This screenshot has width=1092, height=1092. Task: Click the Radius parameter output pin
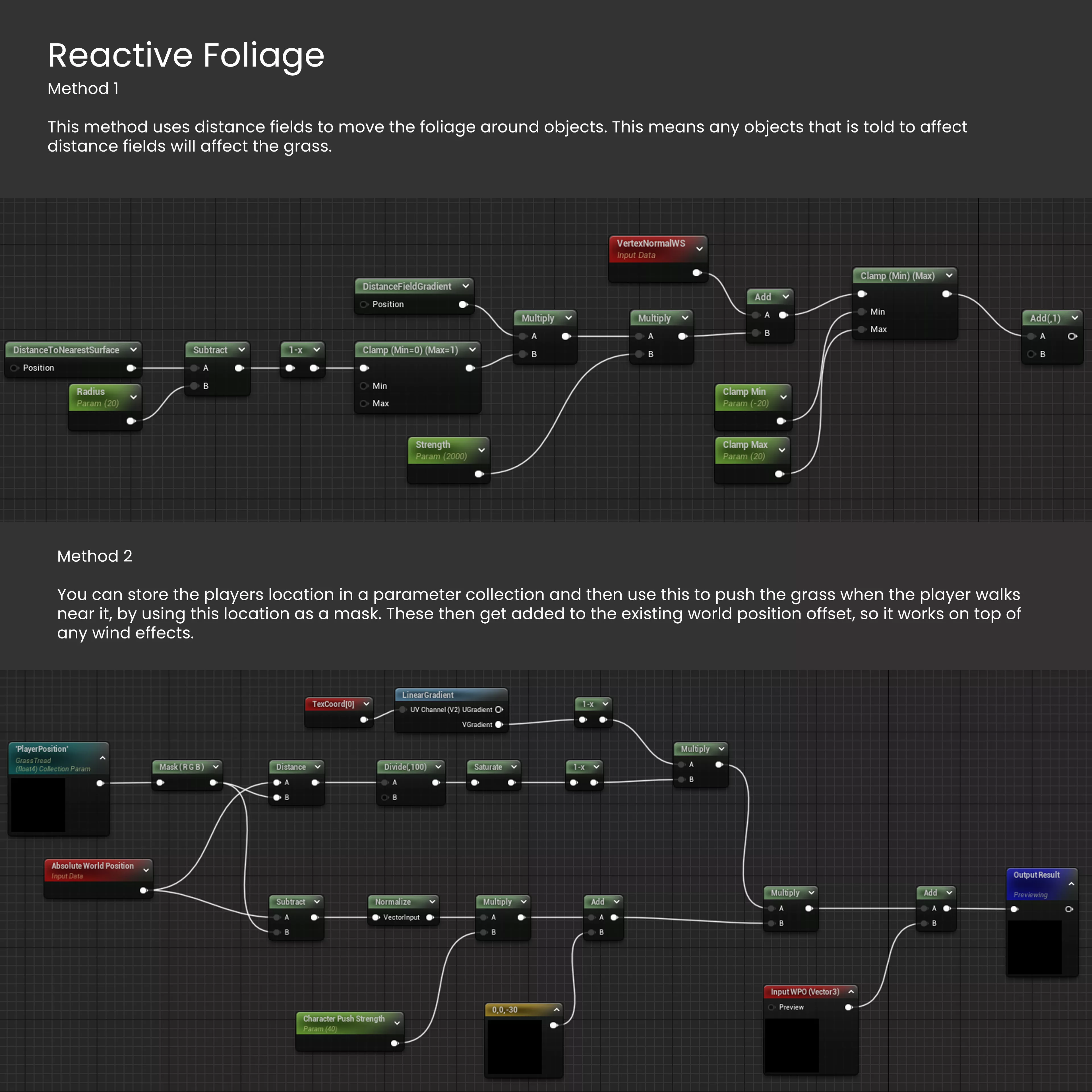pyautogui.click(x=131, y=421)
